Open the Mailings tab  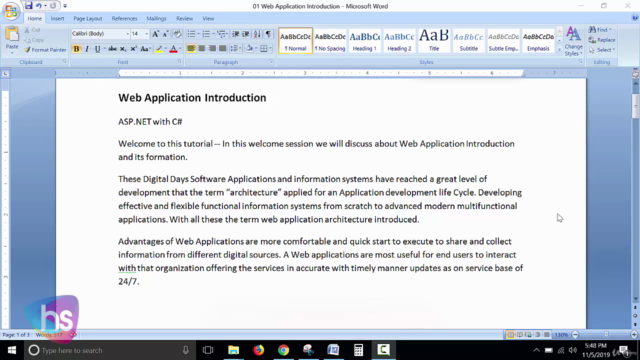(x=156, y=18)
